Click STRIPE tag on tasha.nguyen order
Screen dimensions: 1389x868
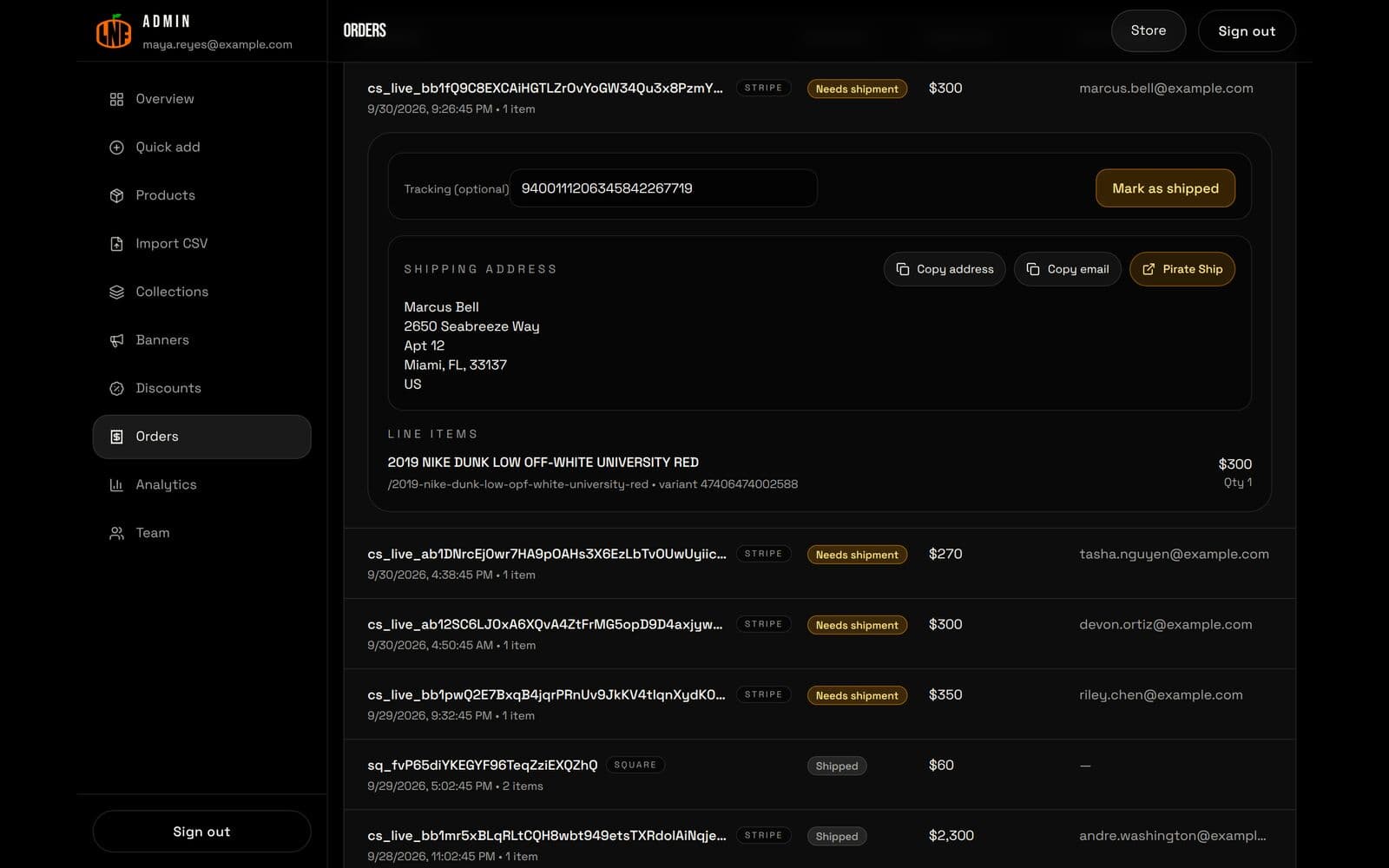(x=763, y=554)
